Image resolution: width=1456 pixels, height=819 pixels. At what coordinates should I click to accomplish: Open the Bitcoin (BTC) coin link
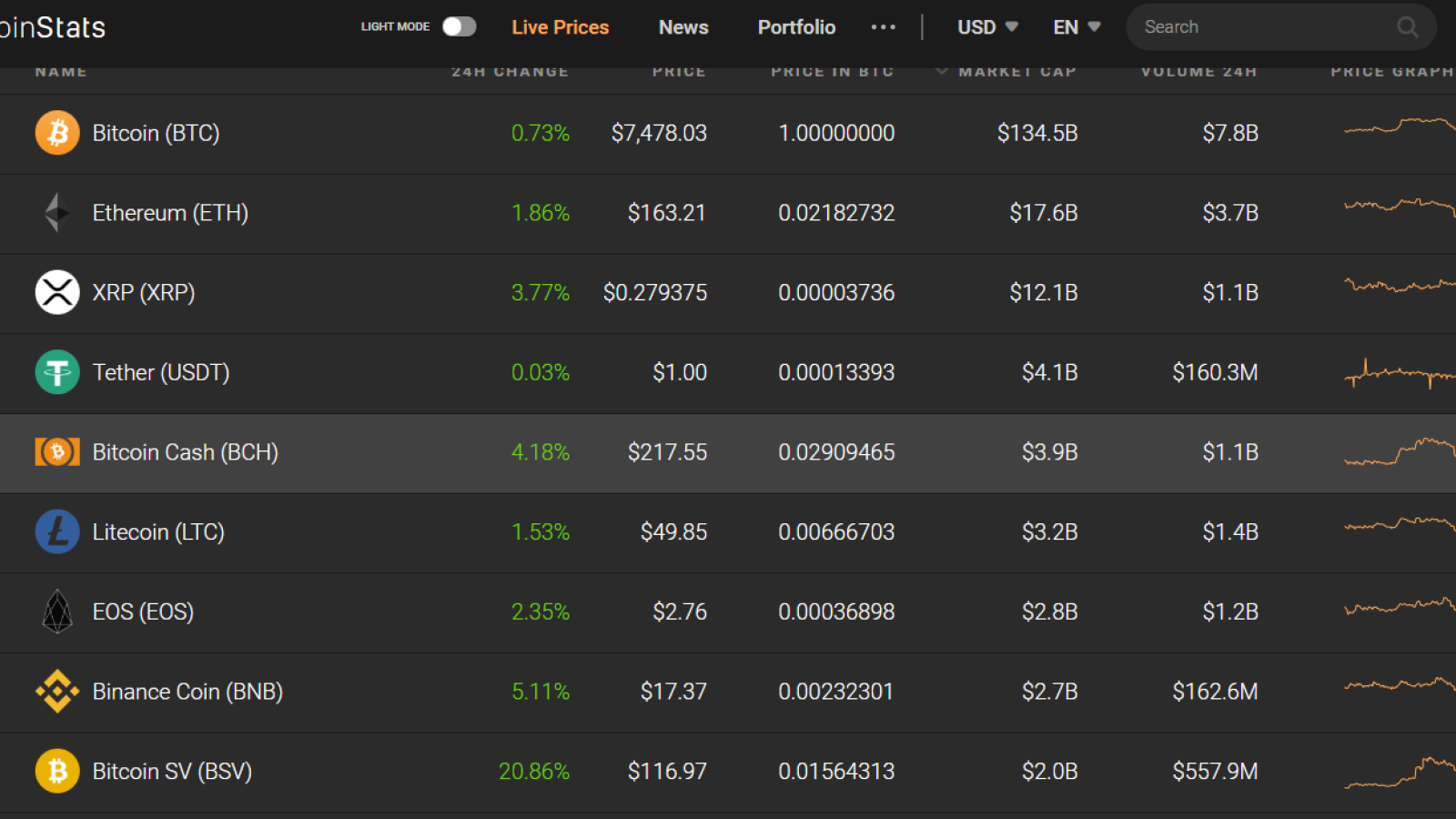(x=156, y=133)
